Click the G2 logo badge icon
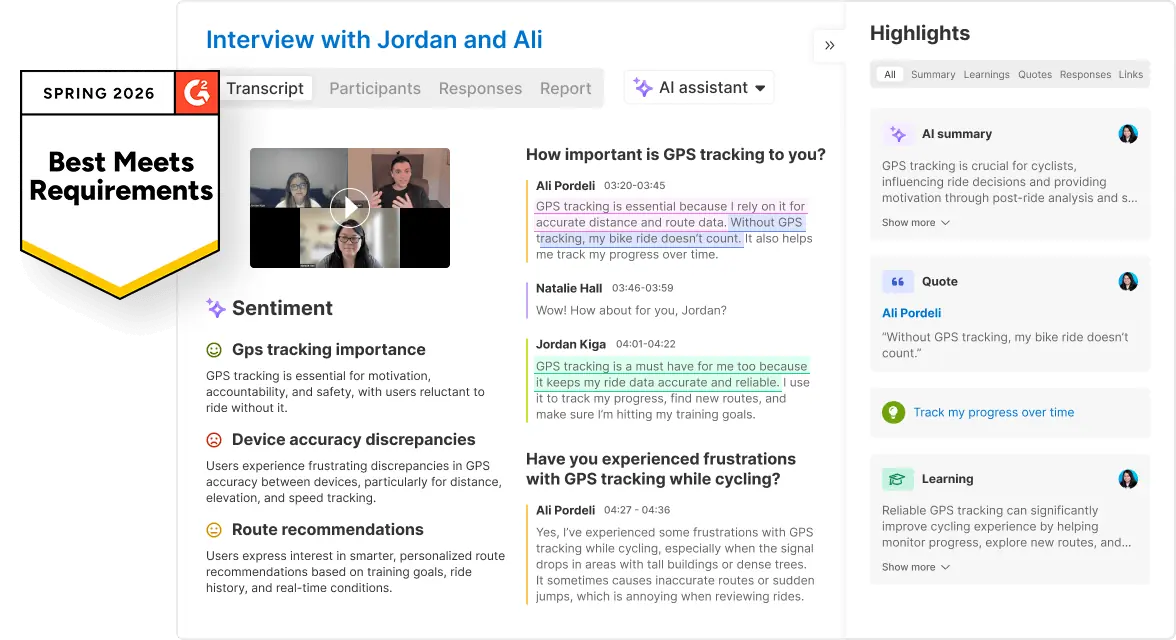 point(197,92)
